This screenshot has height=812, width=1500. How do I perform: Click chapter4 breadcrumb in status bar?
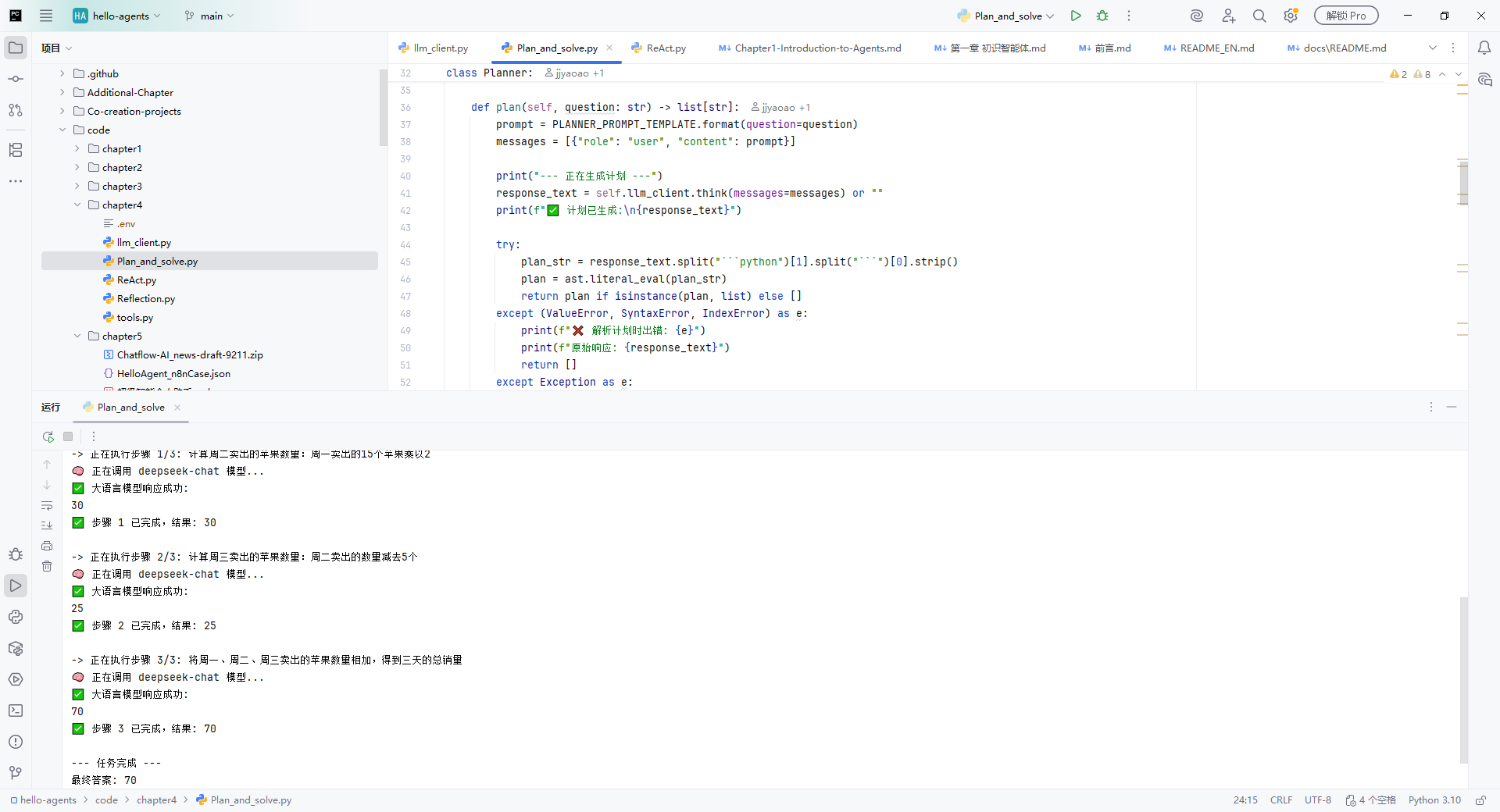(x=156, y=800)
